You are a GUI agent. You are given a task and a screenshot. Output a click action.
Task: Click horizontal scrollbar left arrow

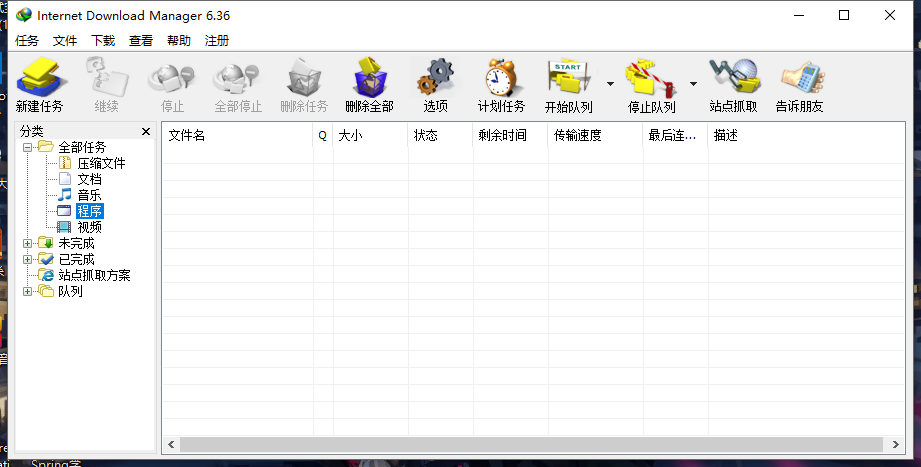pos(171,445)
